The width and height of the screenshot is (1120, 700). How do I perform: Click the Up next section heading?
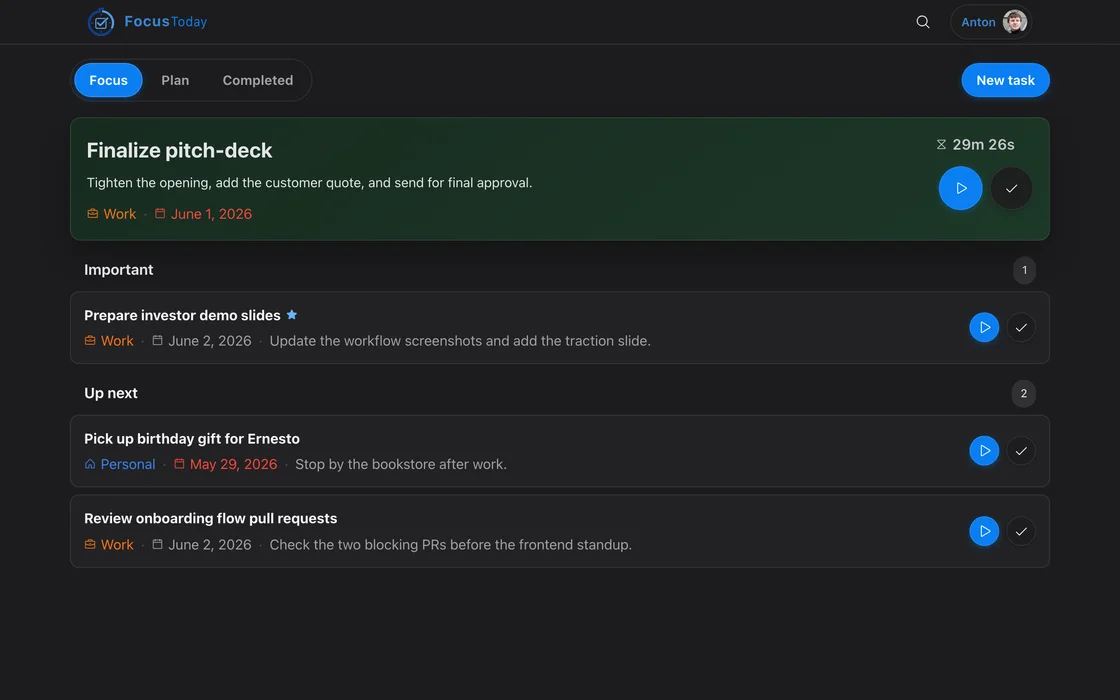coord(111,393)
